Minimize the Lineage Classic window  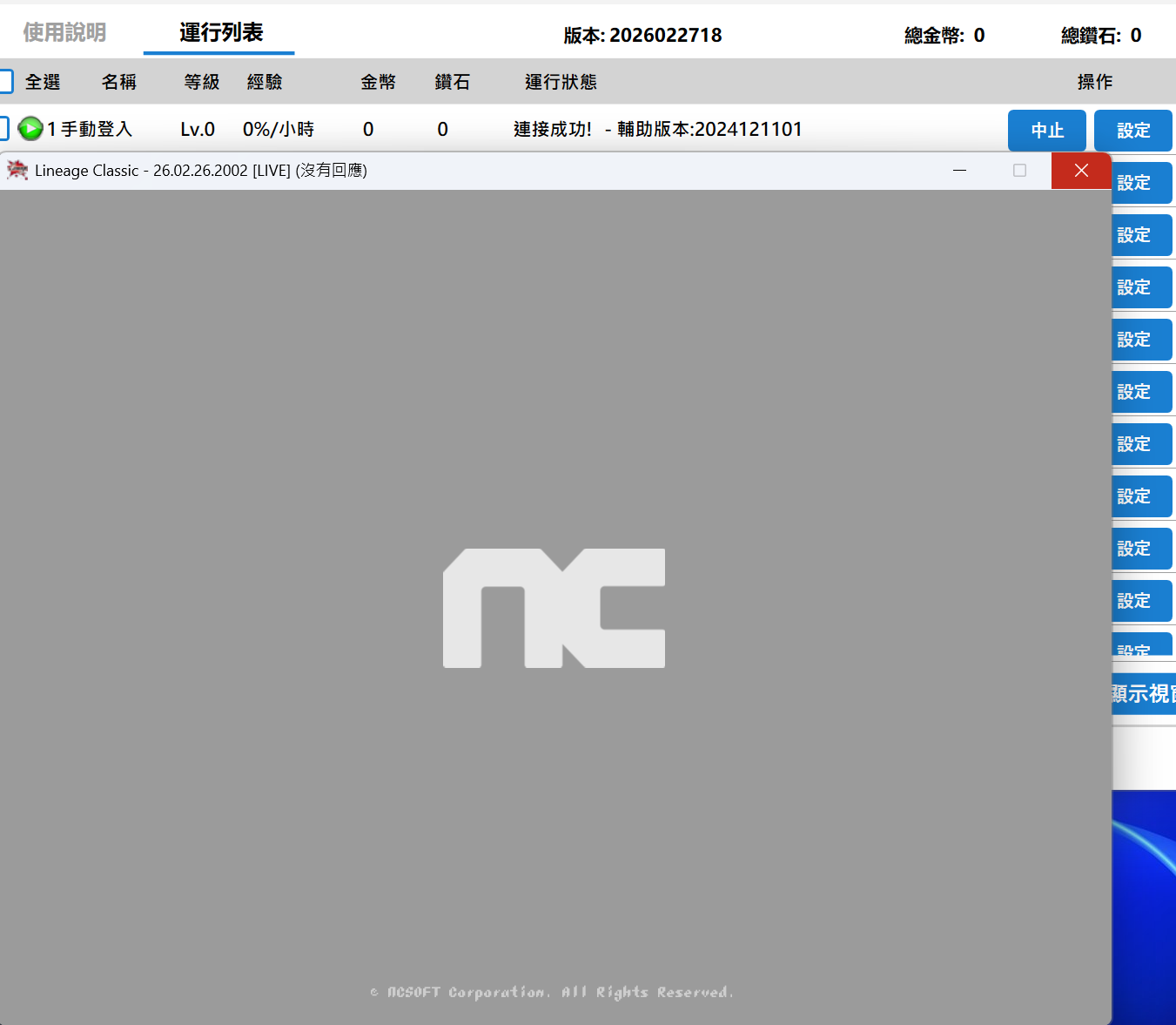(x=959, y=171)
